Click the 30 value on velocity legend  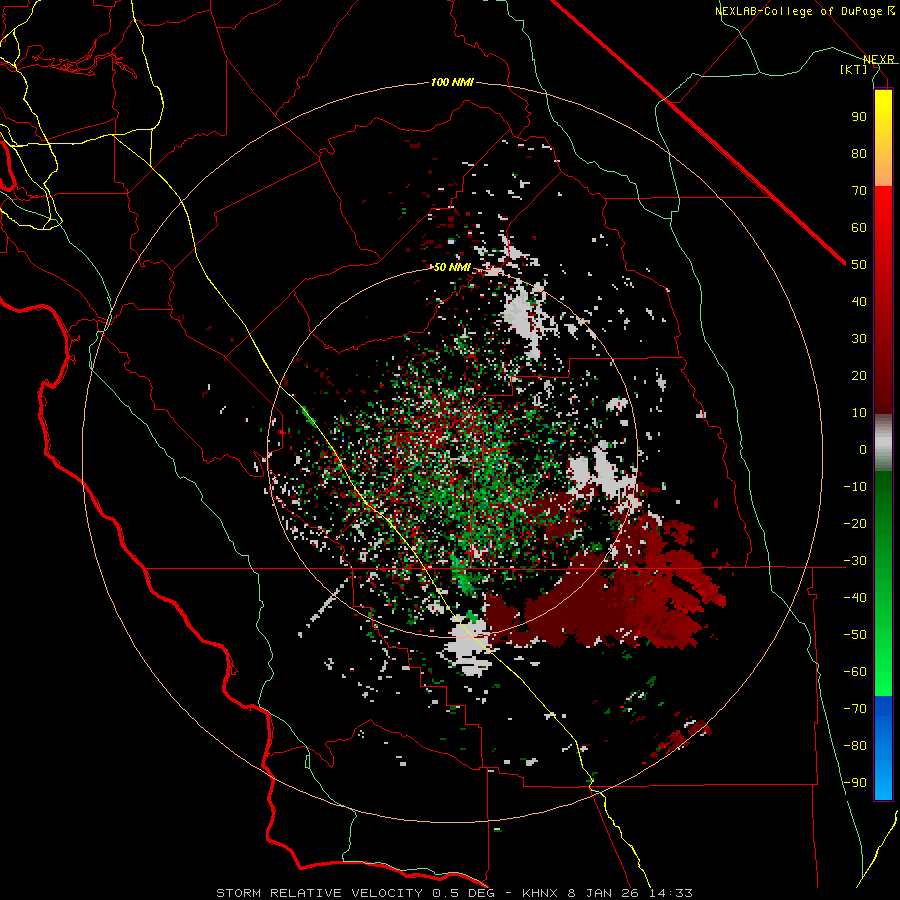pyautogui.click(x=859, y=339)
